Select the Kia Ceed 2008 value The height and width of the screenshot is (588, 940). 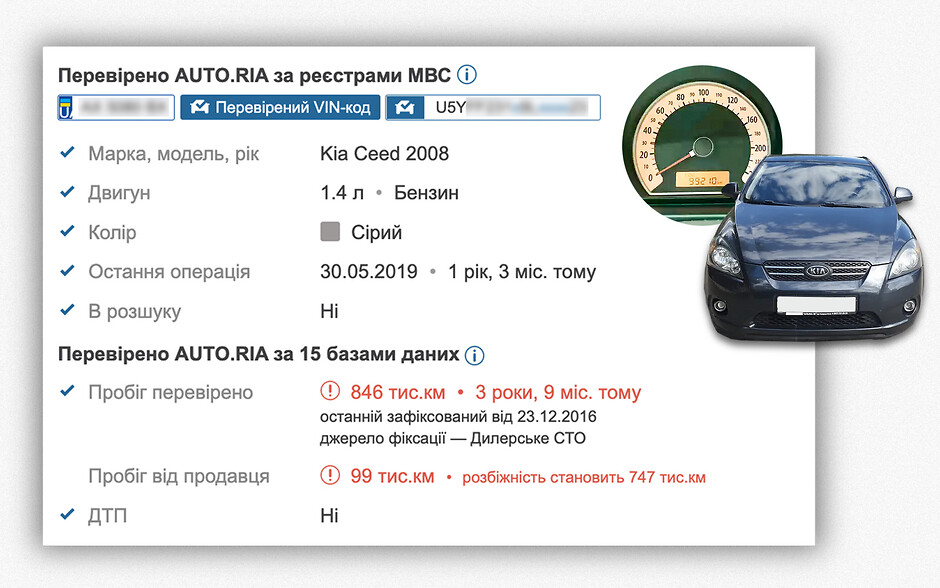point(384,153)
